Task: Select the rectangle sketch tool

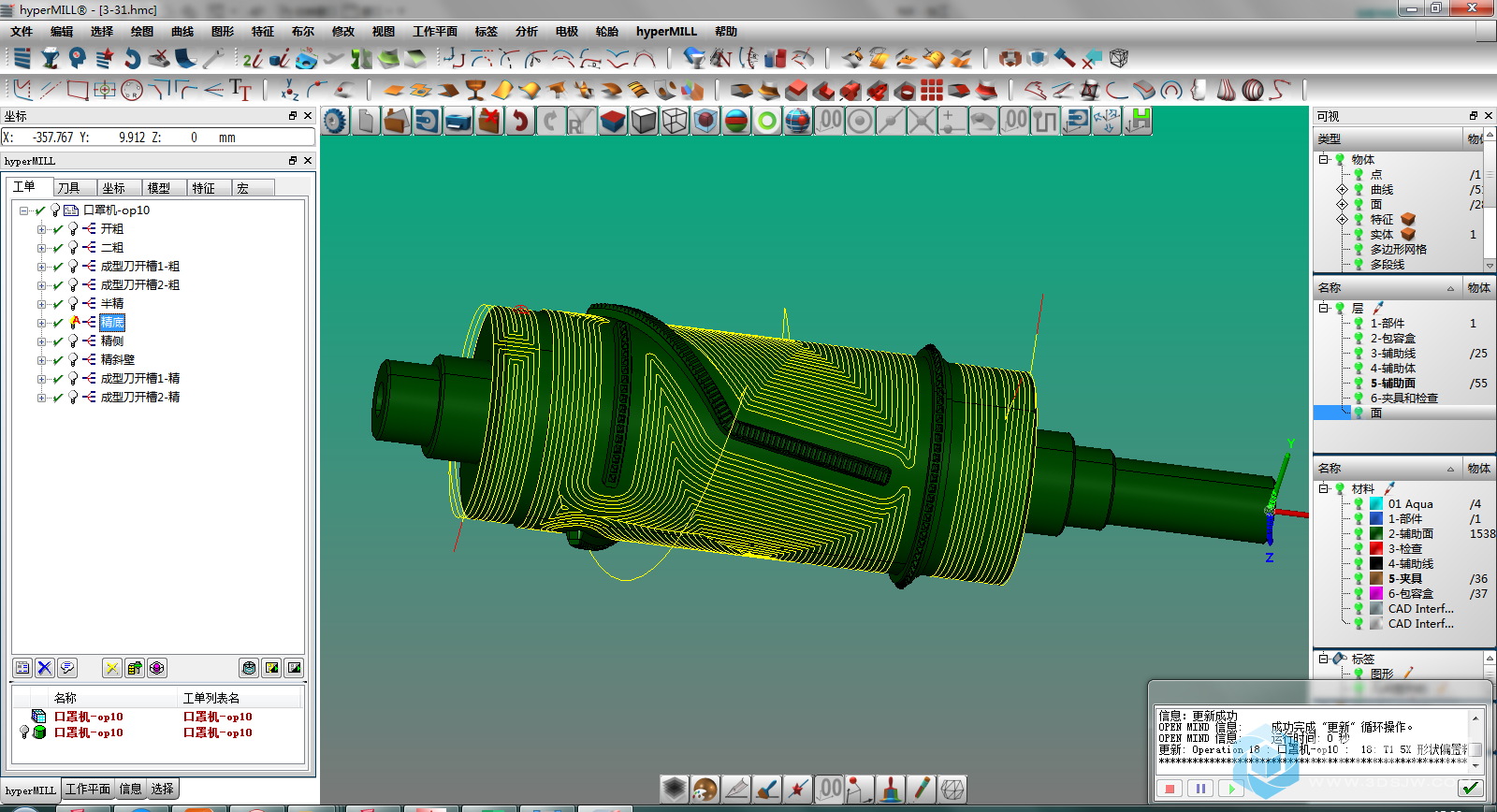Action: [x=78, y=91]
